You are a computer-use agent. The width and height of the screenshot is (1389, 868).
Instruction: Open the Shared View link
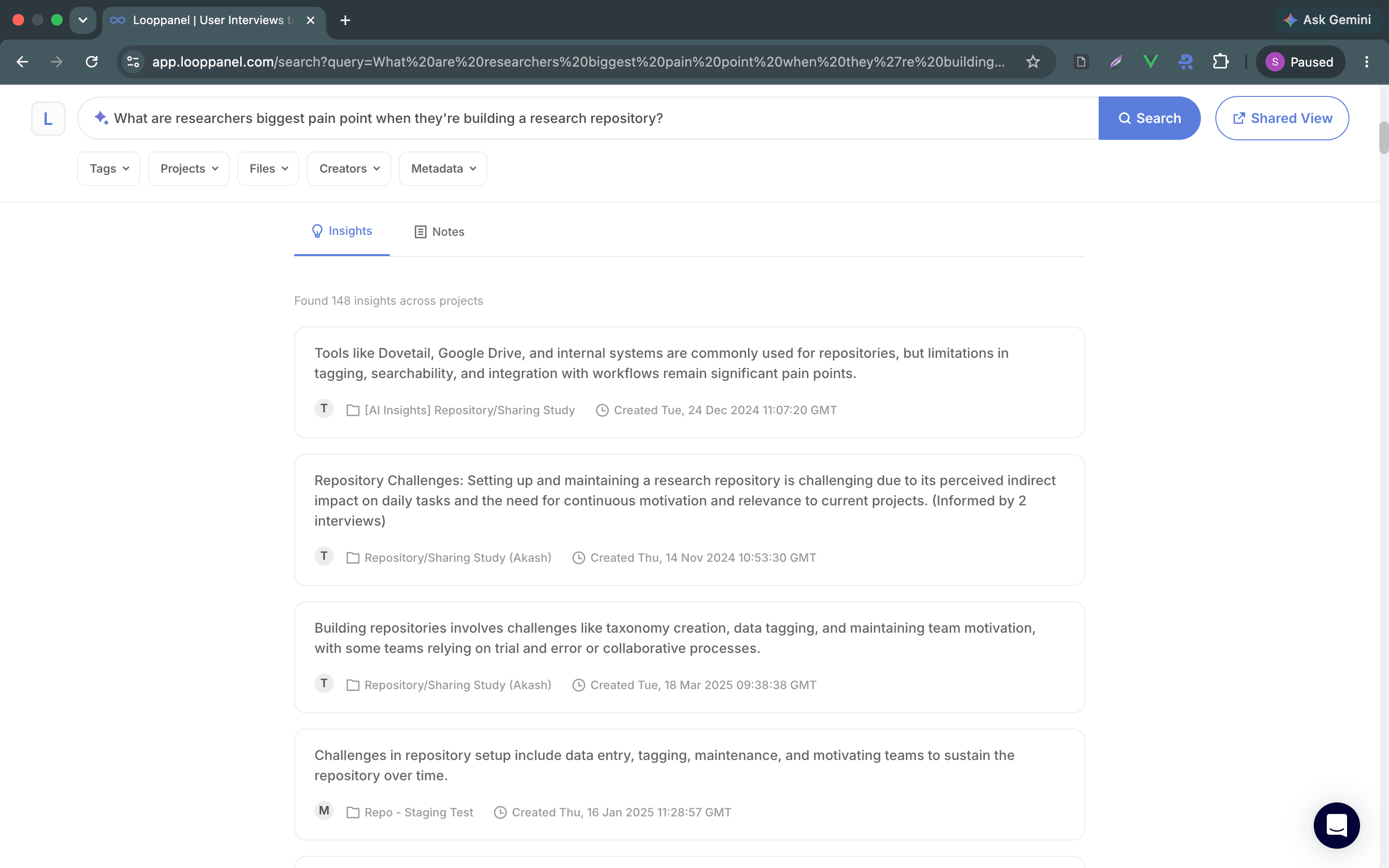point(1281,118)
